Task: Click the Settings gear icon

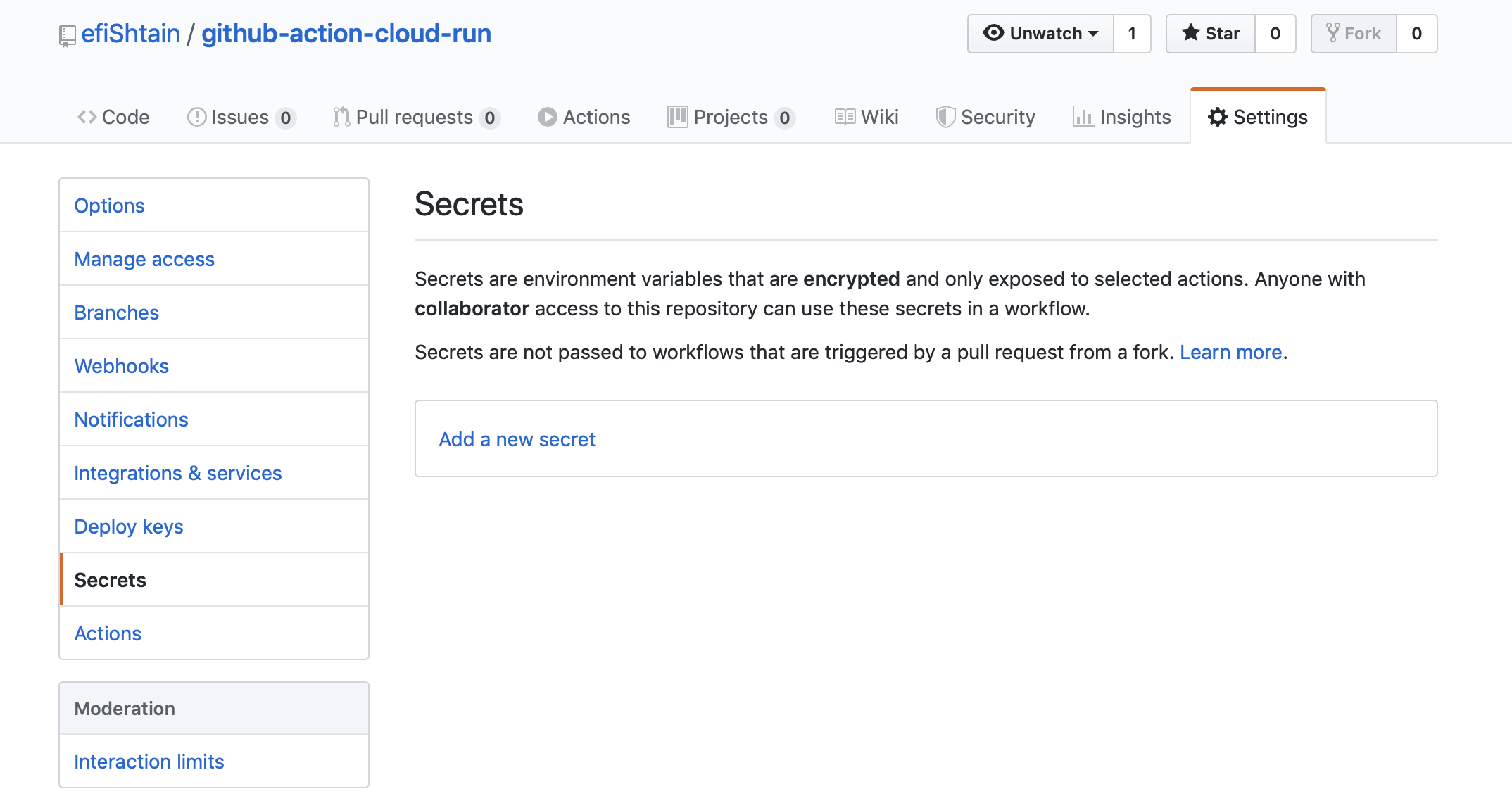Action: (x=1218, y=117)
